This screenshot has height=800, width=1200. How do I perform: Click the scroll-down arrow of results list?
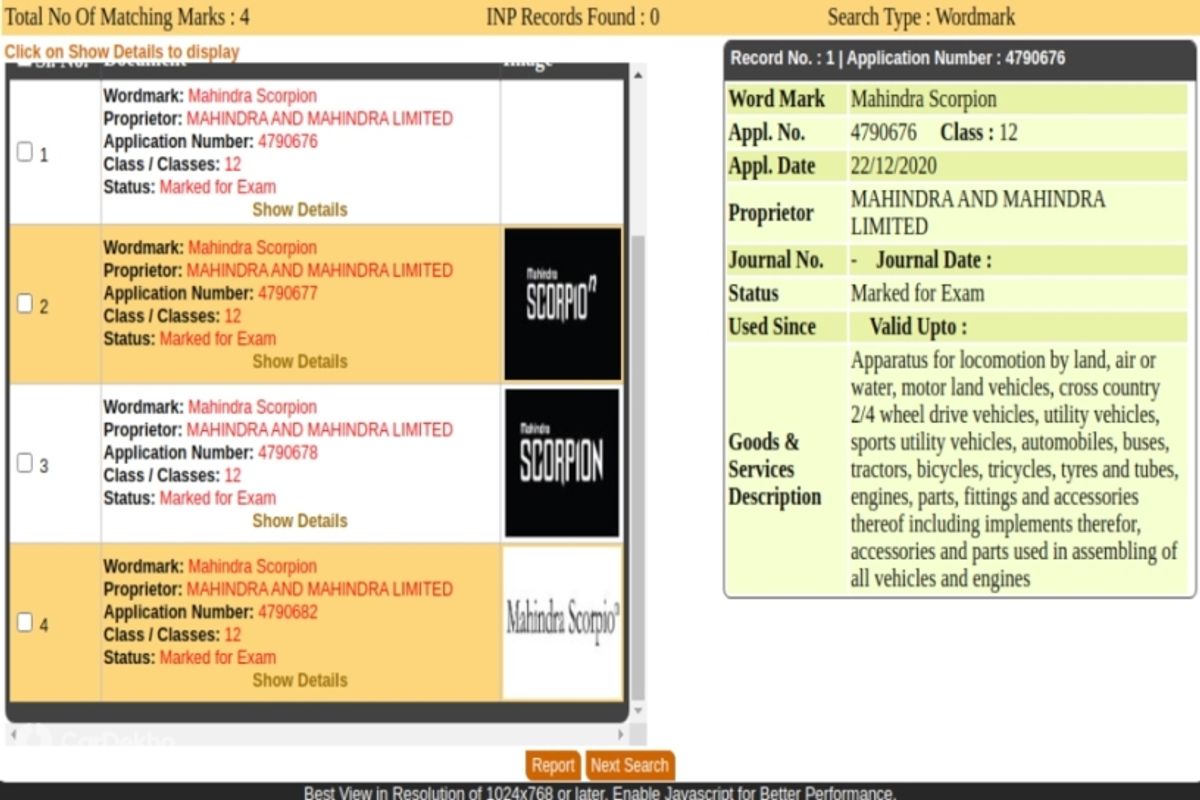(638, 710)
